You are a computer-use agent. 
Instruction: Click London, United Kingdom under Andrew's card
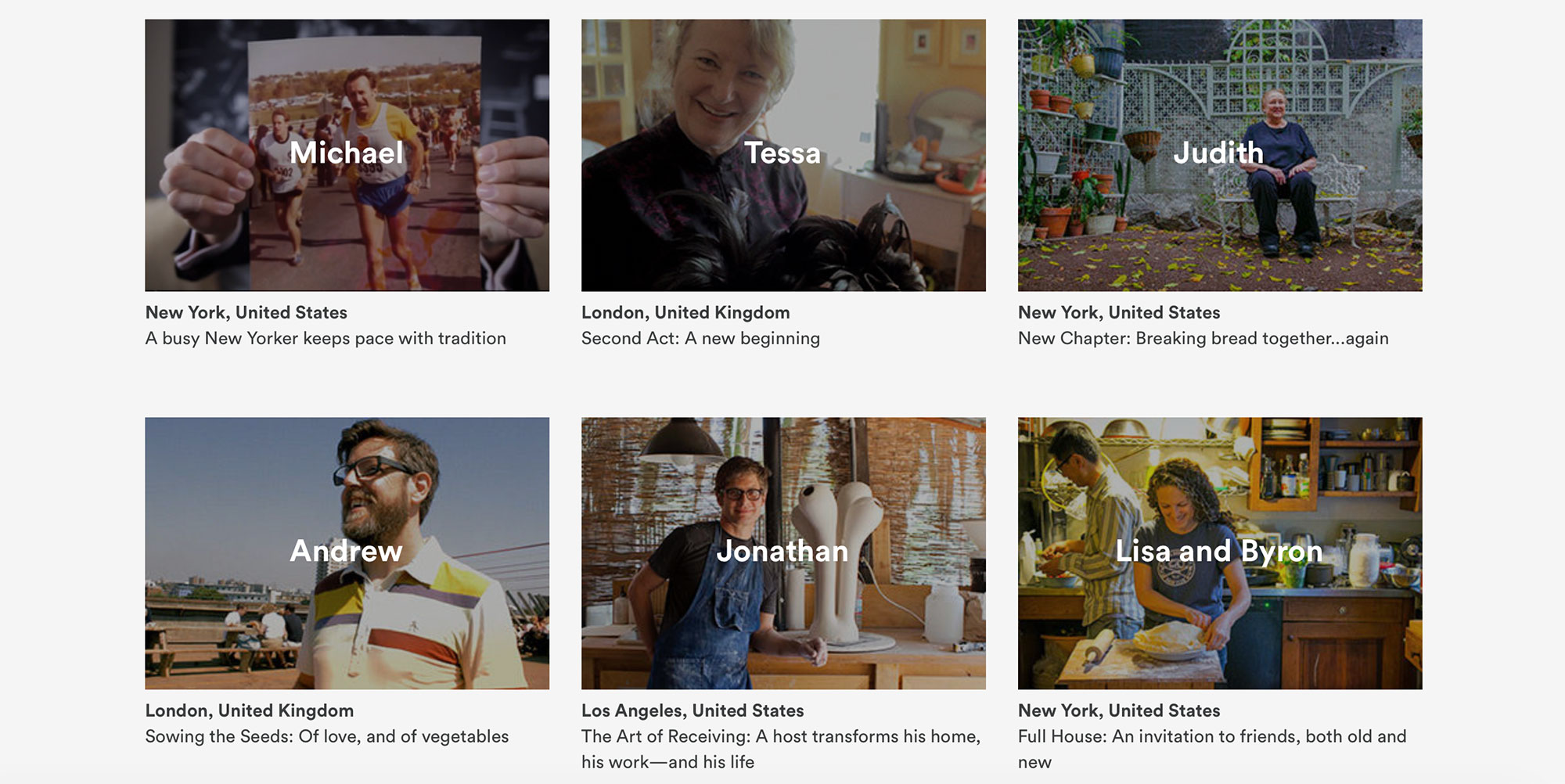[249, 710]
